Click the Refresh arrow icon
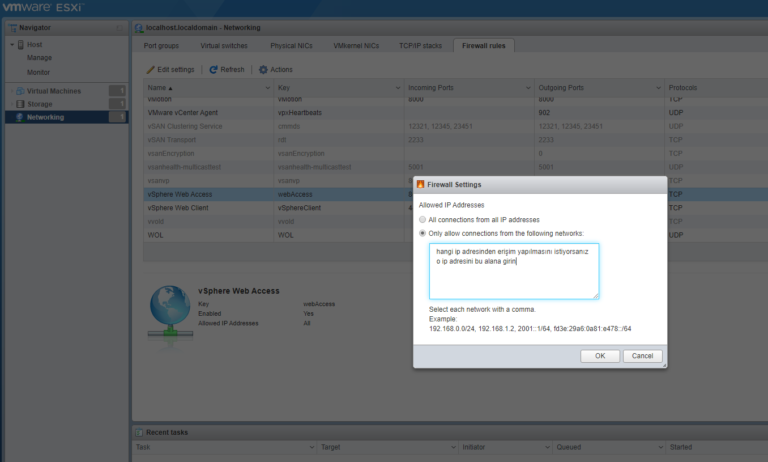 (214, 70)
